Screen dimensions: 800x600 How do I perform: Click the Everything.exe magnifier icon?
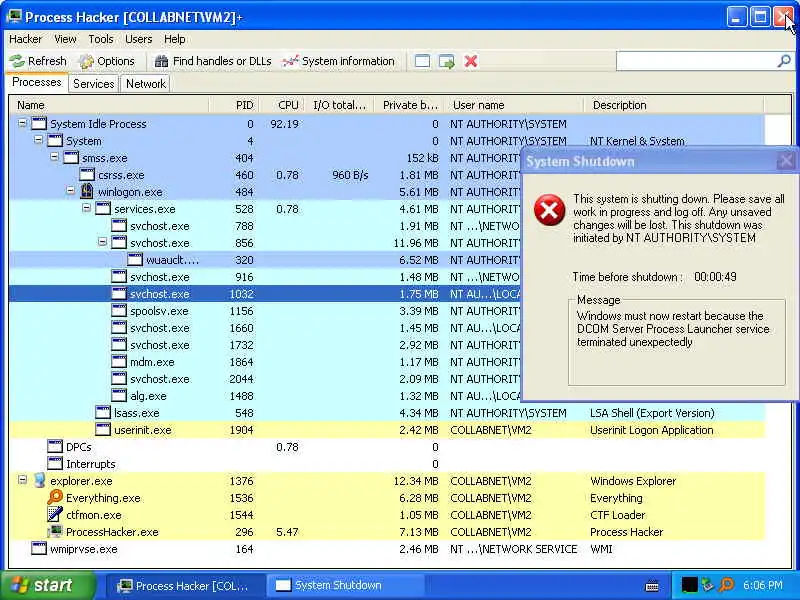click(x=55, y=497)
